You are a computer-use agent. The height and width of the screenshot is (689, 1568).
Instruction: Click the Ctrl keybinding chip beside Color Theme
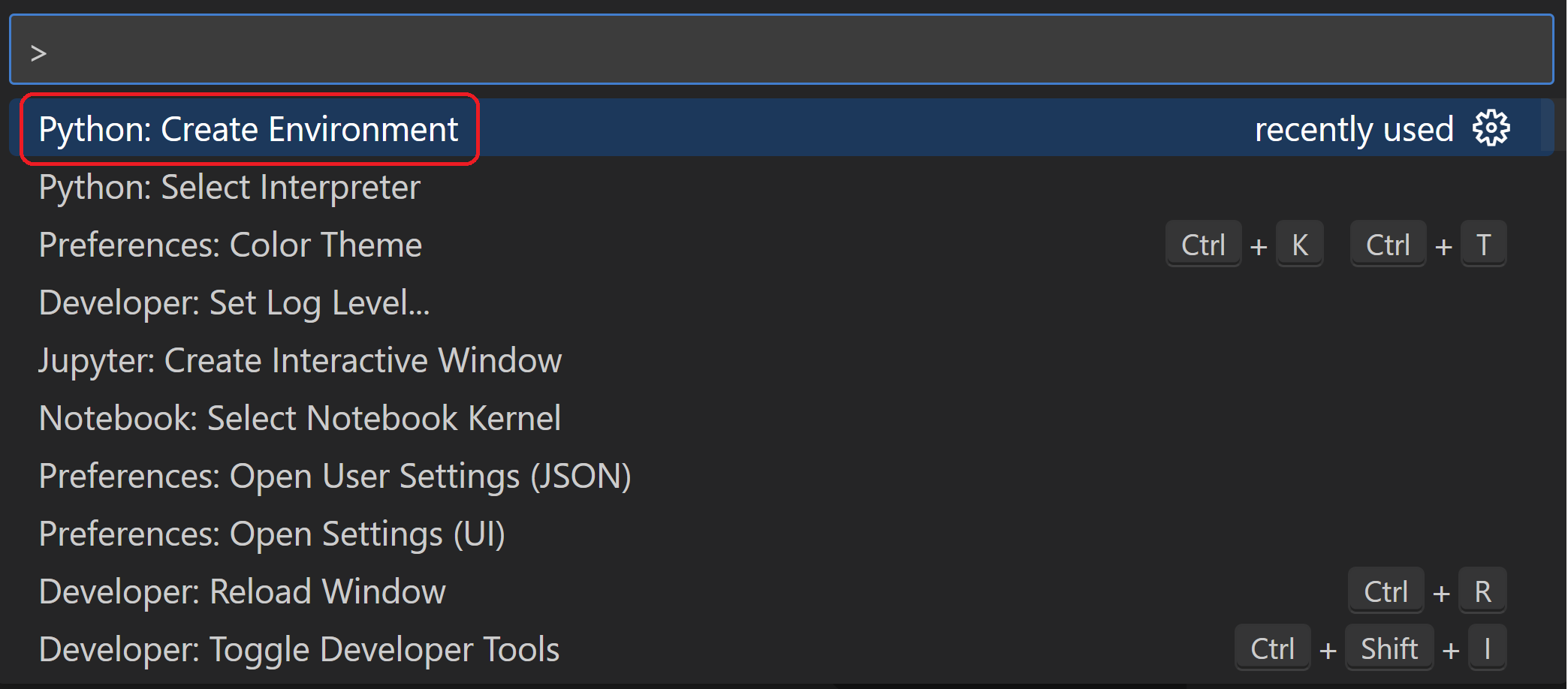pyautogui.click(x=1203, y=244)
